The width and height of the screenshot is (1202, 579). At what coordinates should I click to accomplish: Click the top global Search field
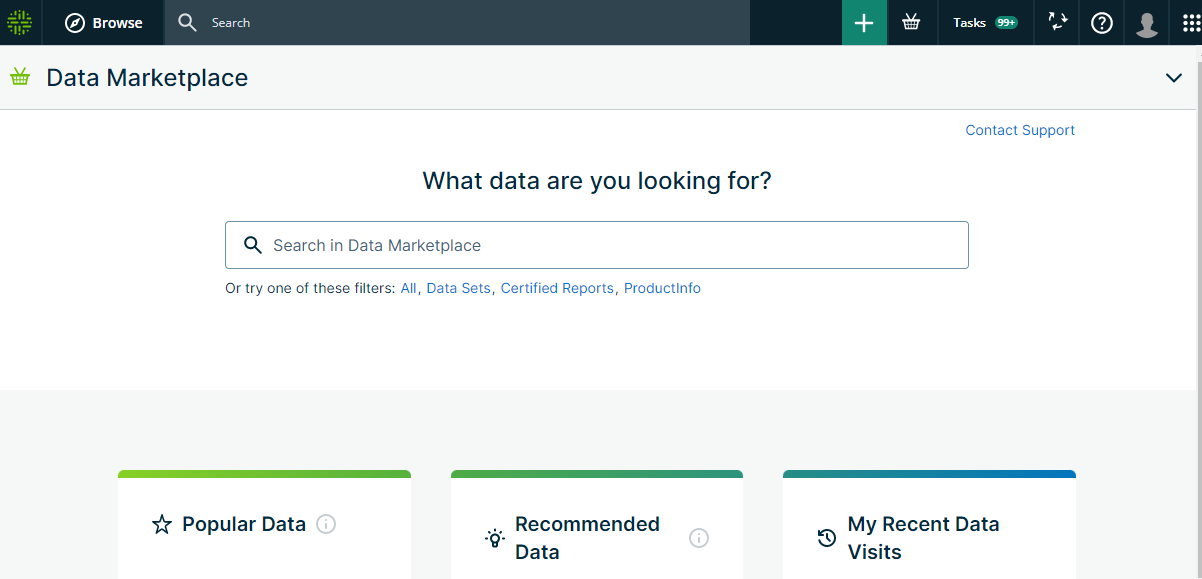tap(470, 23)
